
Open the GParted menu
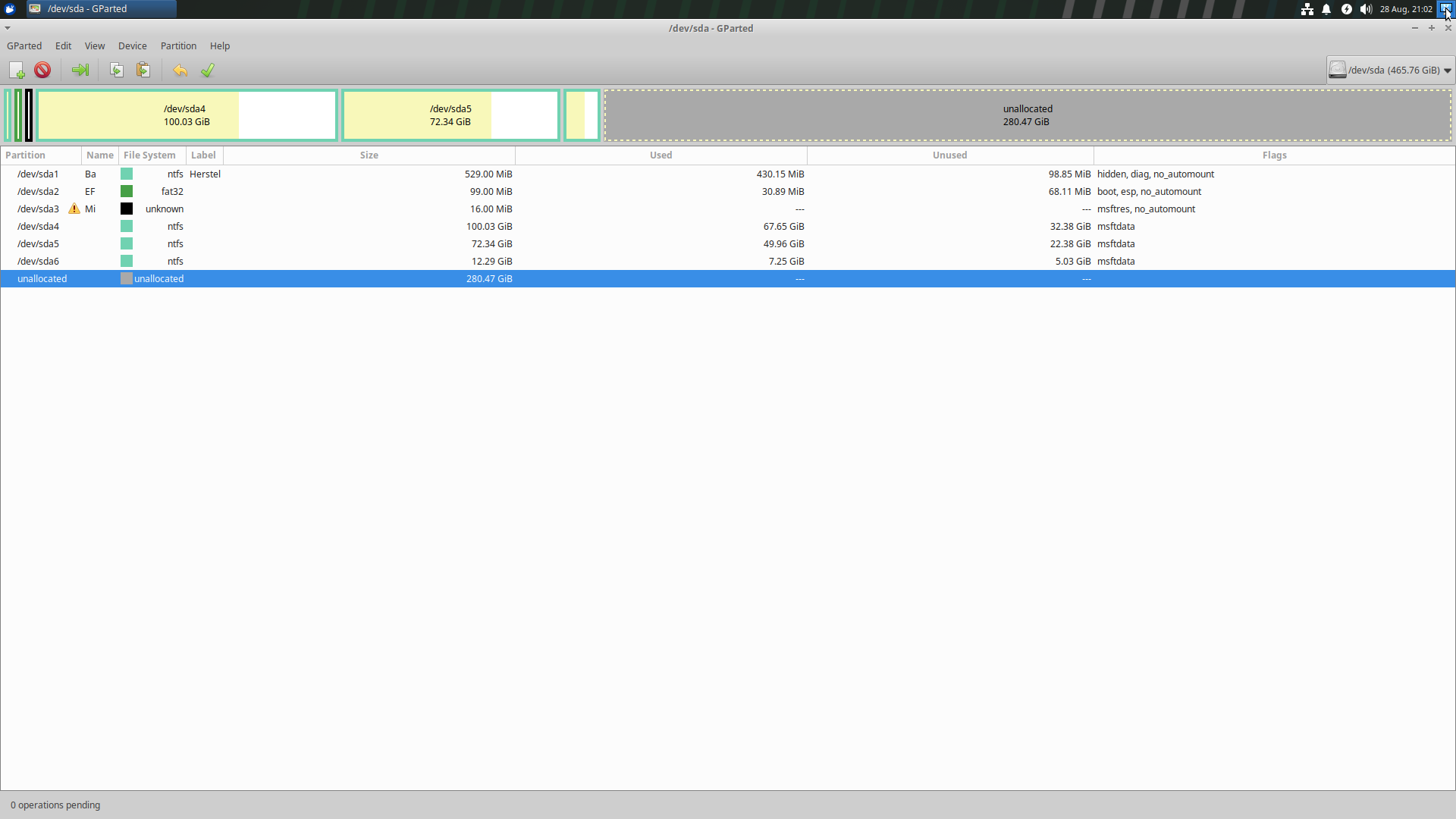pos(24,46)
